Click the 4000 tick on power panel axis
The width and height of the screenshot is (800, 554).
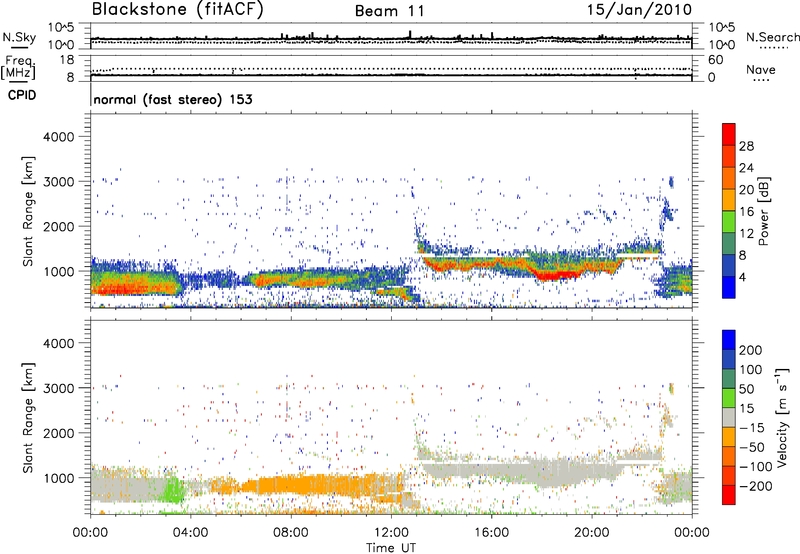tap(58, 137)
